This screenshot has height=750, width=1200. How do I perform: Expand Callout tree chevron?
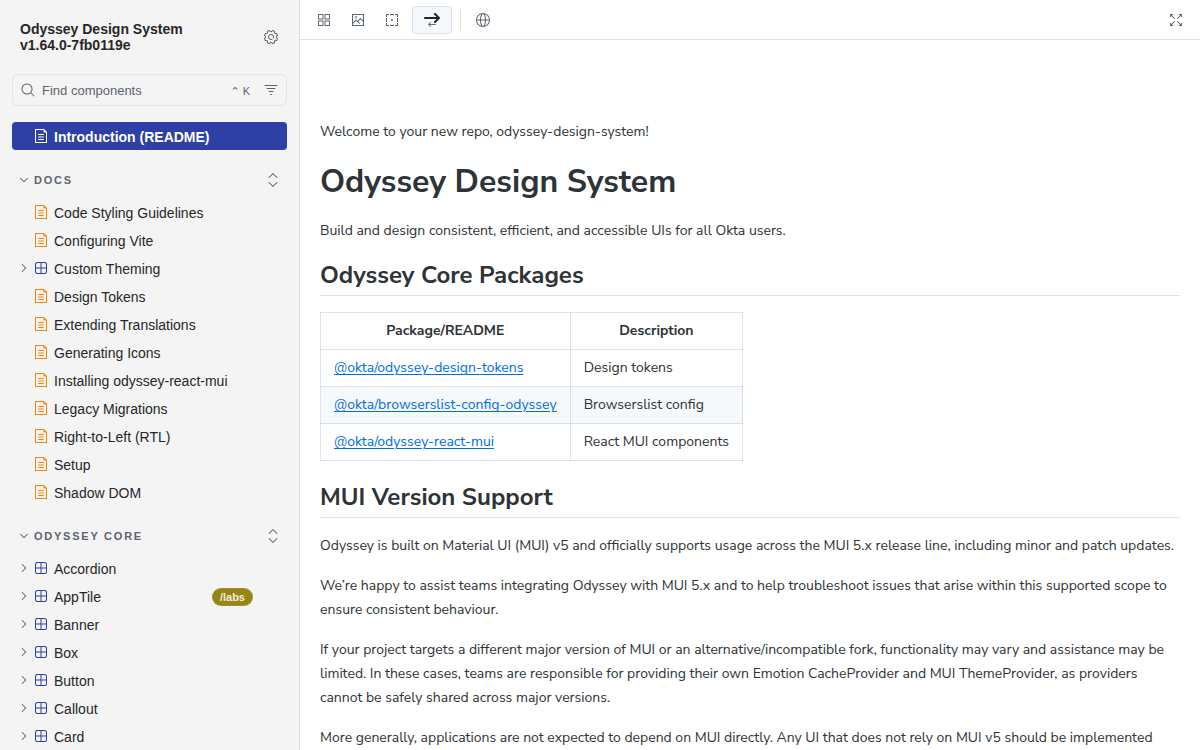tap(24, 709)
